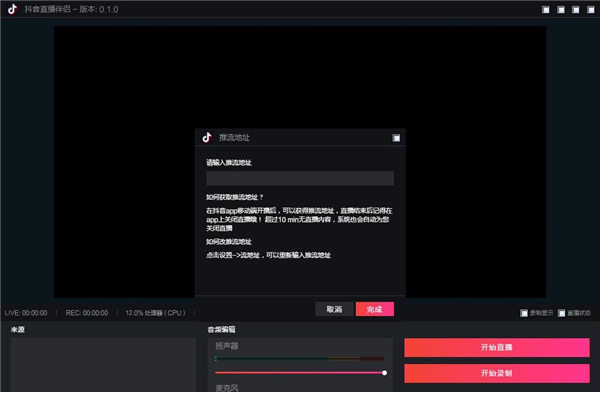Image resolution: width=600 pixels, height=407 pixels.
Task: Click the 开始录制 button
Action: (497, 373)
